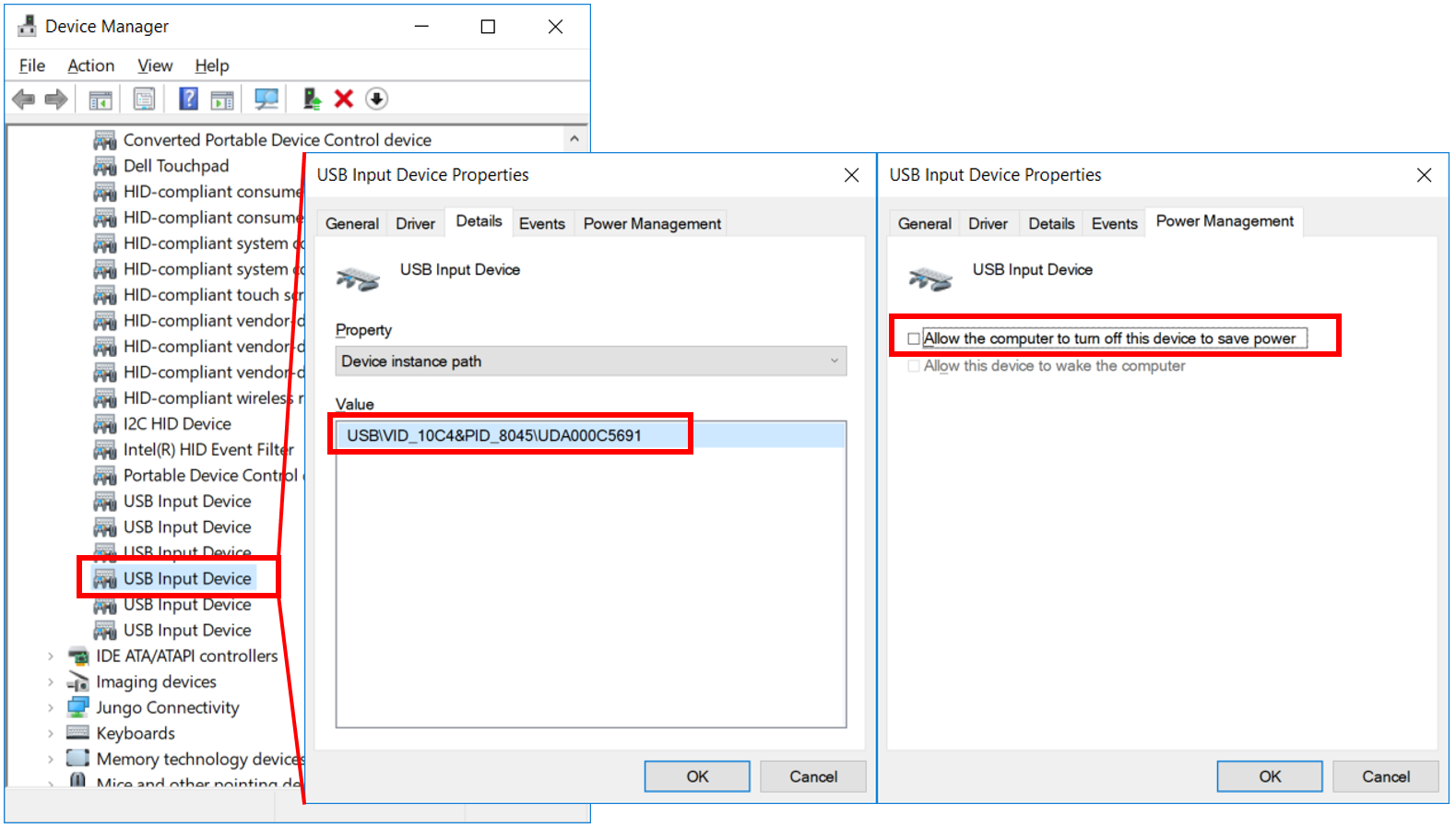Open Events tab in Power Management dialog

point(1115,223)
